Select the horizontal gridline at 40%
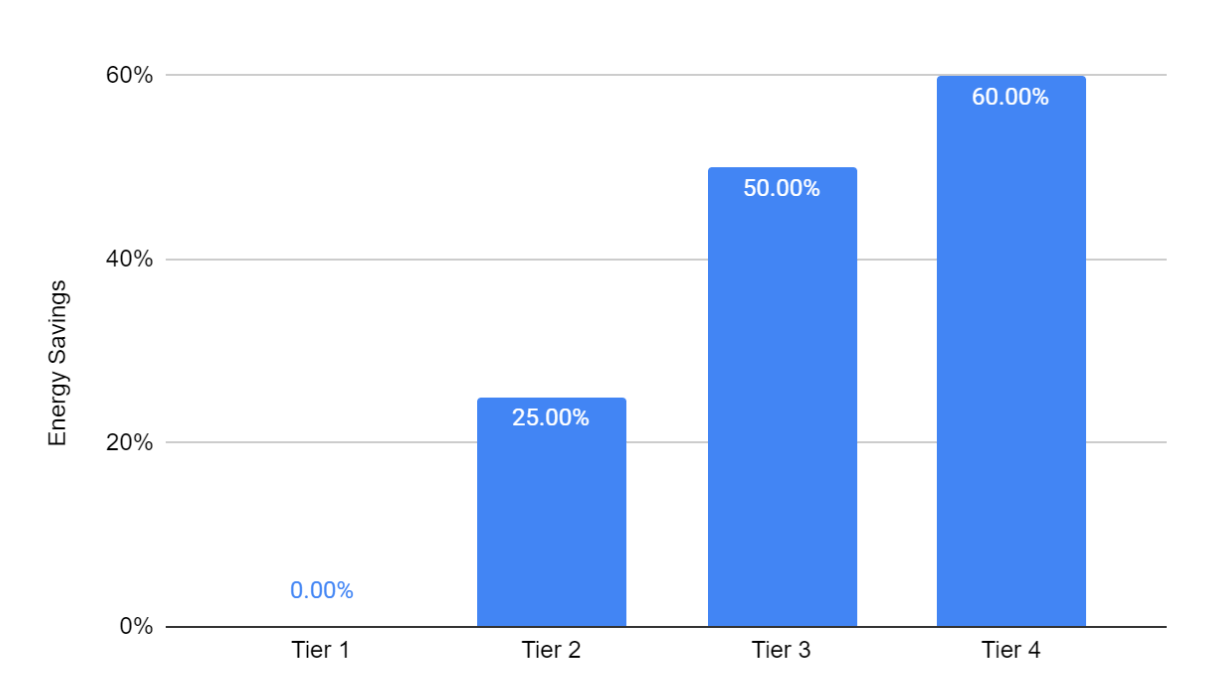Screen dimensions: 1207x687 pos(400,259)
